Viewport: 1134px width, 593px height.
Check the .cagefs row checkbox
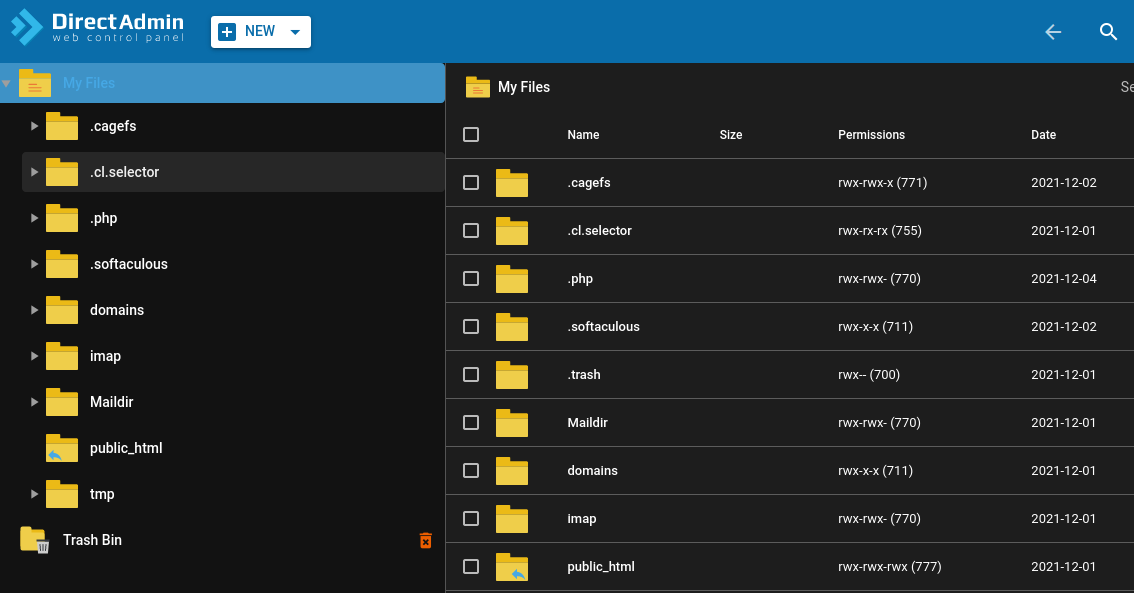pos(471,182)
